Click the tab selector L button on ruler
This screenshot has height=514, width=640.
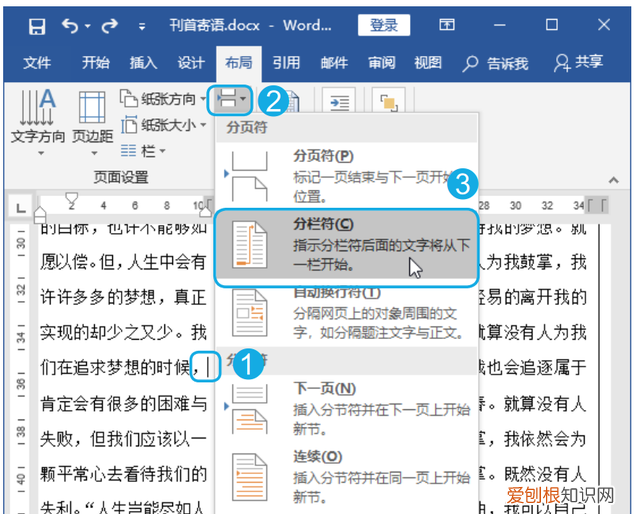pyautogui.click(x=20, y=208)
